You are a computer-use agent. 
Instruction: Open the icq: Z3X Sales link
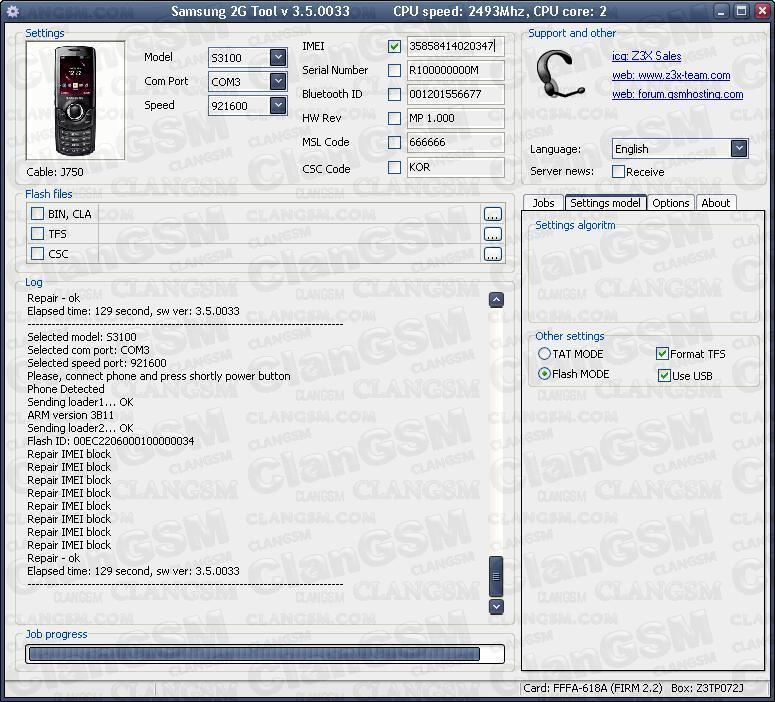pos(646,56)
